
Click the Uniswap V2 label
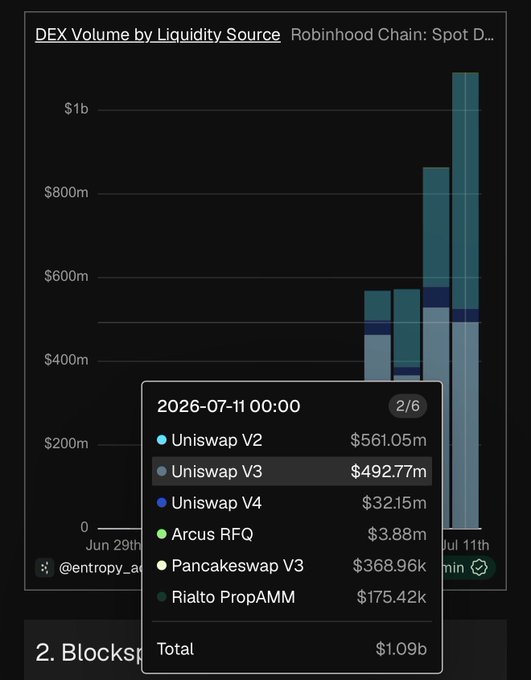pos(216,440)
